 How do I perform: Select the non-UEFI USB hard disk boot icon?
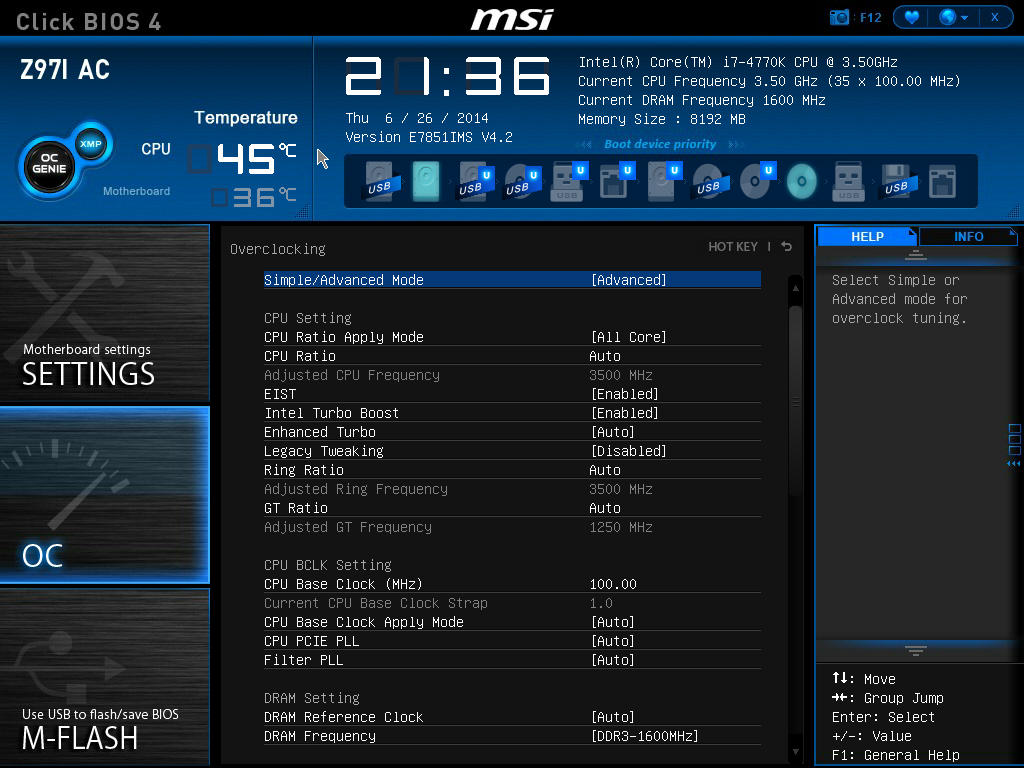[380, 182]
